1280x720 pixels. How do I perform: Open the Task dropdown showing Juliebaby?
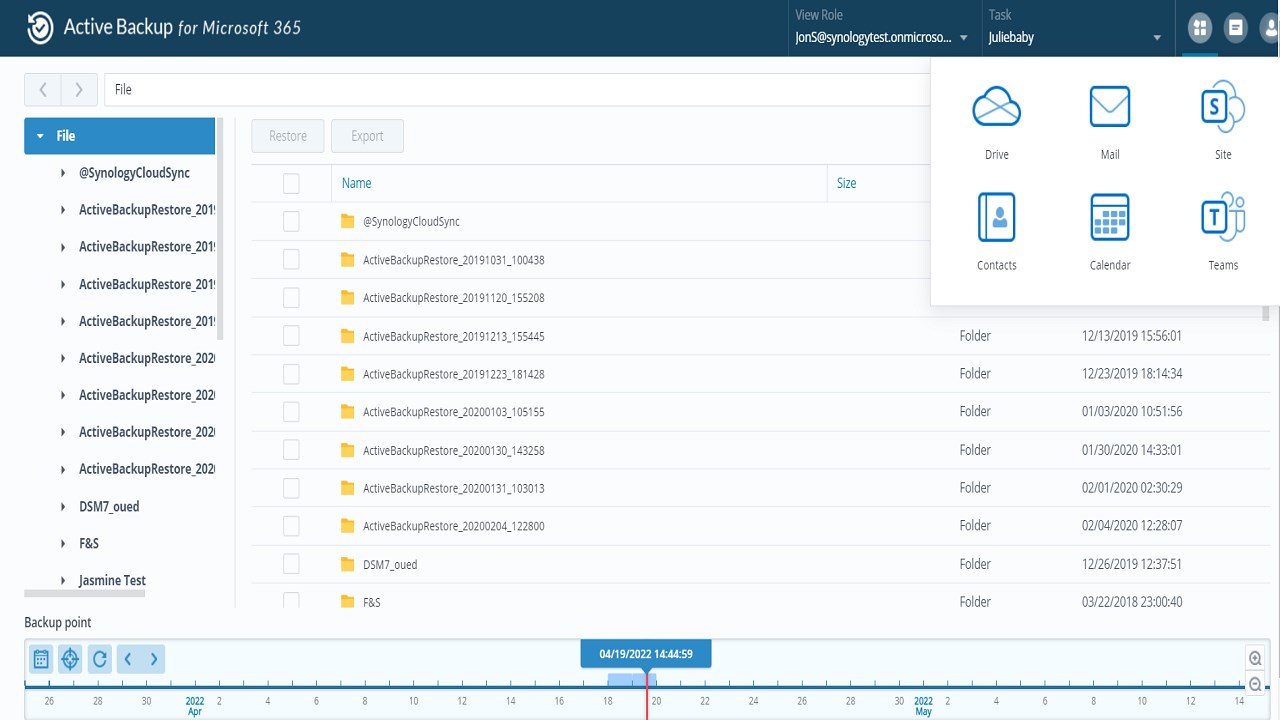[1075, 37]
